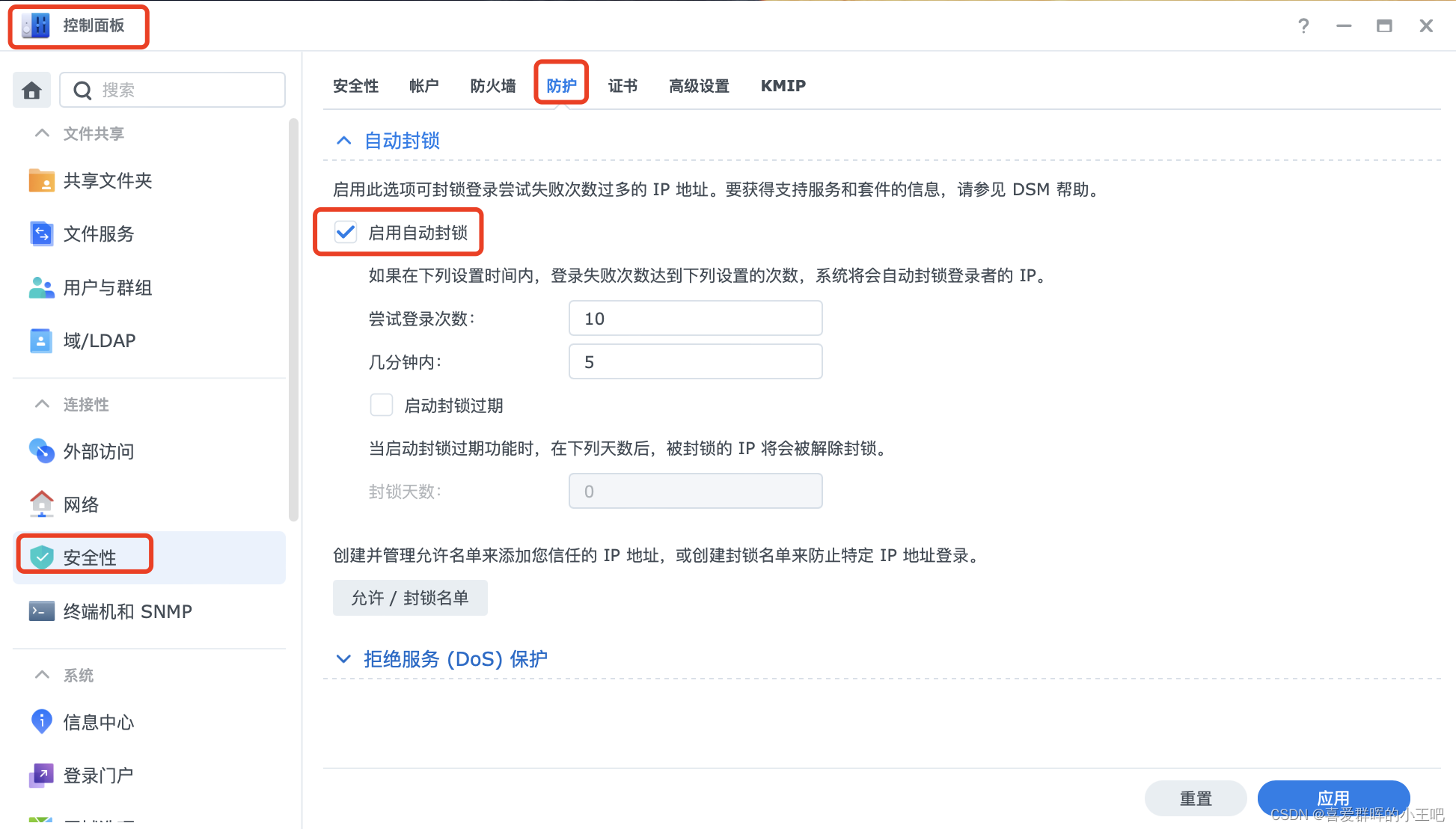Open Terminal & SNMP (终端机和 SNMP) icon
This screenshot has height=829, width=1456.
tap(41, 611)
